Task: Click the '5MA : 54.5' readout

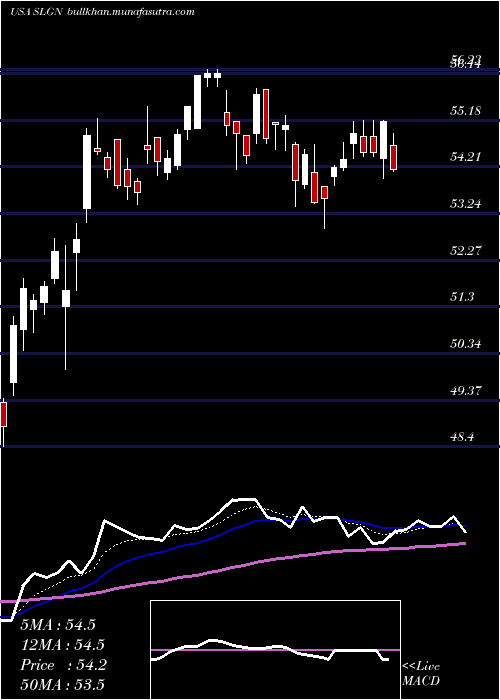Action: pos(58,625)
